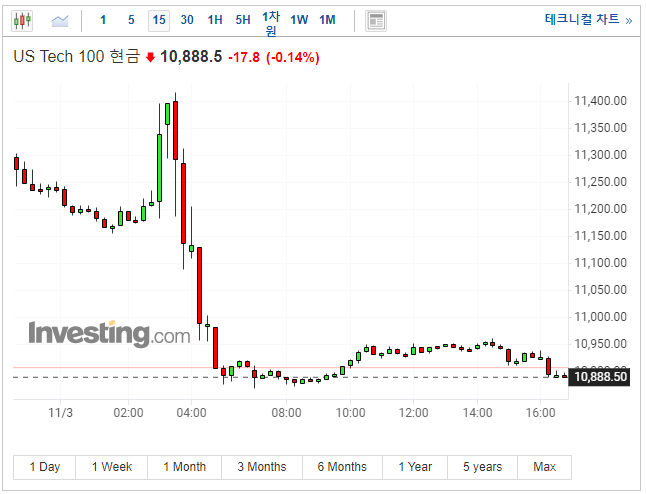The image size is (646, 494).
Task: Choose the 1W interval
Action: pos(299,20)
